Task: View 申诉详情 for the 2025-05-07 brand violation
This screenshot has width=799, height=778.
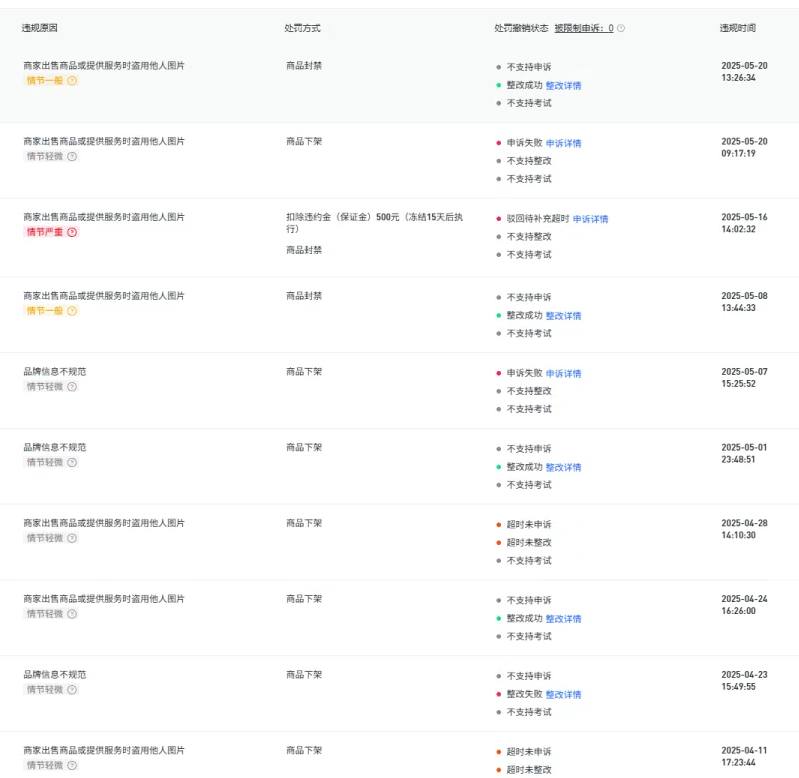Action: point(563,373)
